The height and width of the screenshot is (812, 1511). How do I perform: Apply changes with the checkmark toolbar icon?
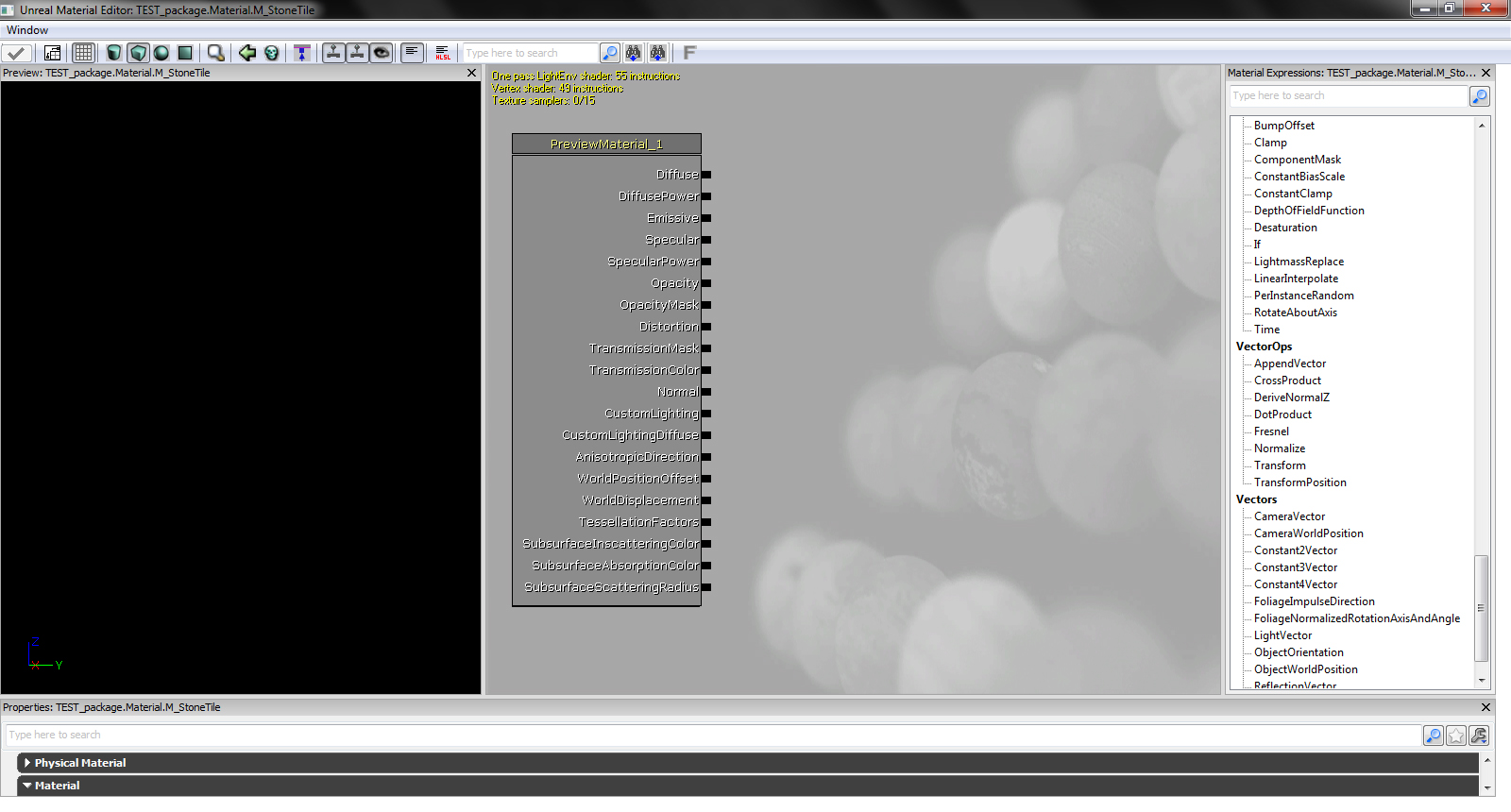pyautogui.click(x=17, y=53)
